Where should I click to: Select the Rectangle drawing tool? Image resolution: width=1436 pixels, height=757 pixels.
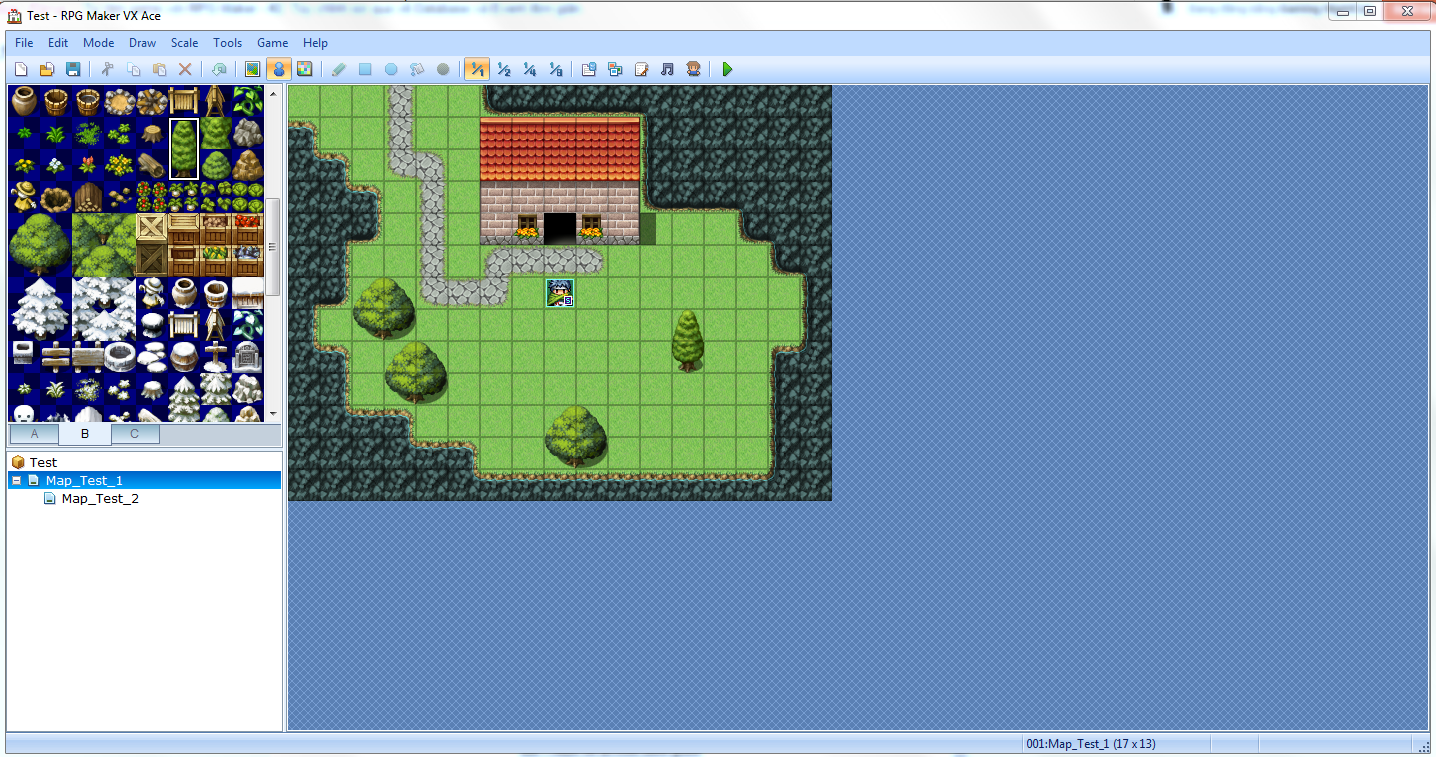pos(364,69)
